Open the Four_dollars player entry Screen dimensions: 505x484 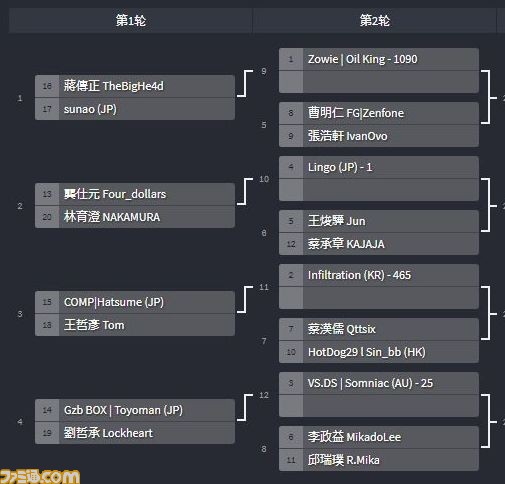(x=135, y=194)
